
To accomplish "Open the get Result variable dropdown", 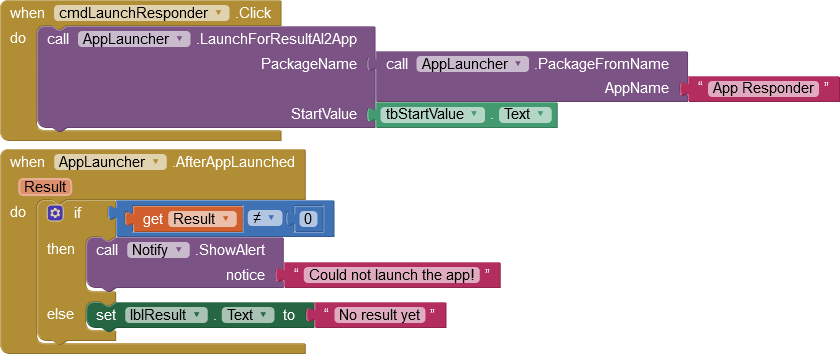I will click(x=202, y=219).
